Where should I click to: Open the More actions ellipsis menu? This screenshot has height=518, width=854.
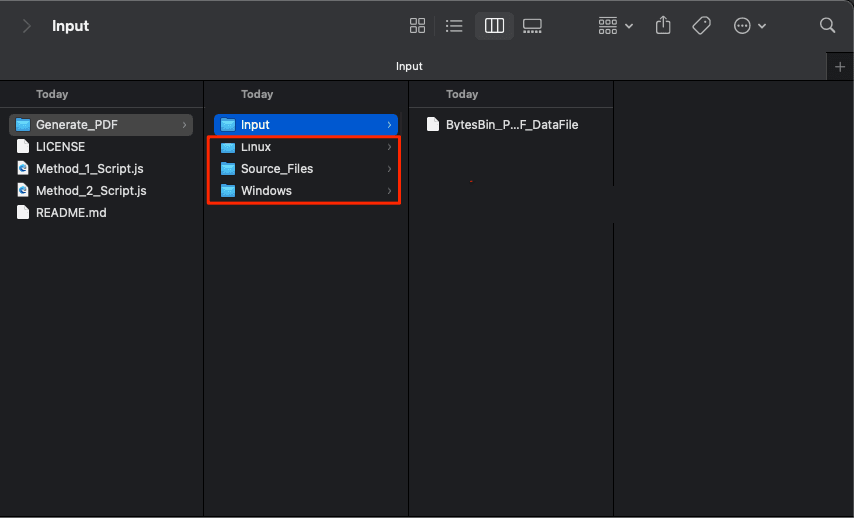pyautogui.click(x=750, y=26)
